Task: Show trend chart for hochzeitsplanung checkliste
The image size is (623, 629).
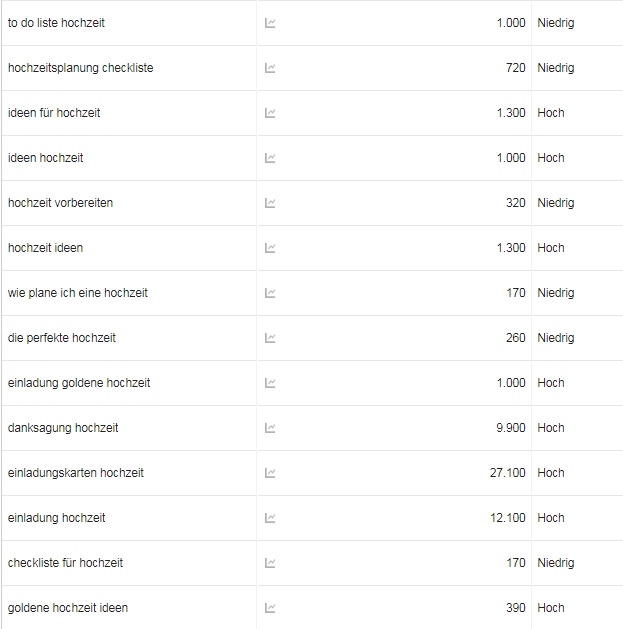Action: (270, 68)
